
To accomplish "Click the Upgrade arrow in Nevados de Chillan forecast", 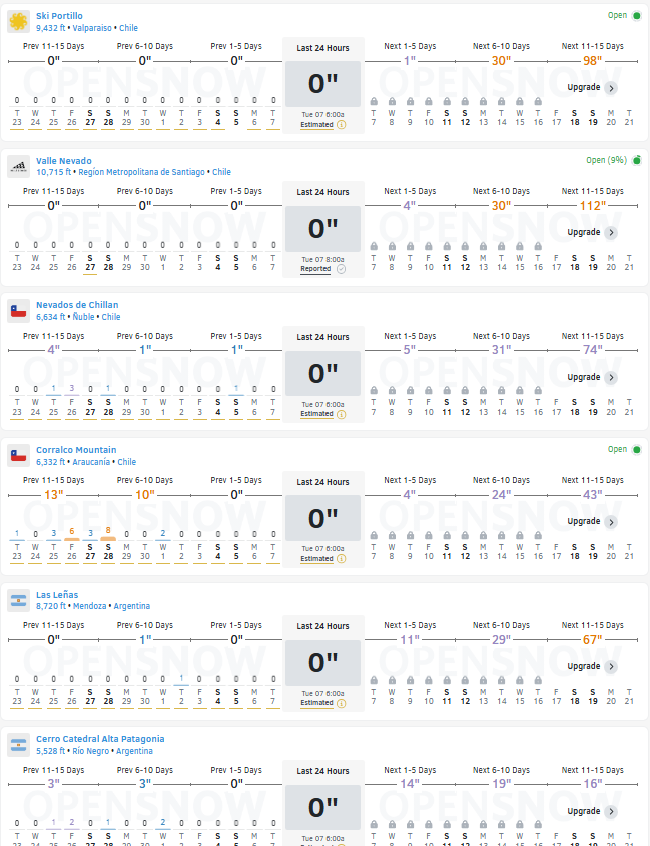I will pyautogui.click(x=611, y=378).
